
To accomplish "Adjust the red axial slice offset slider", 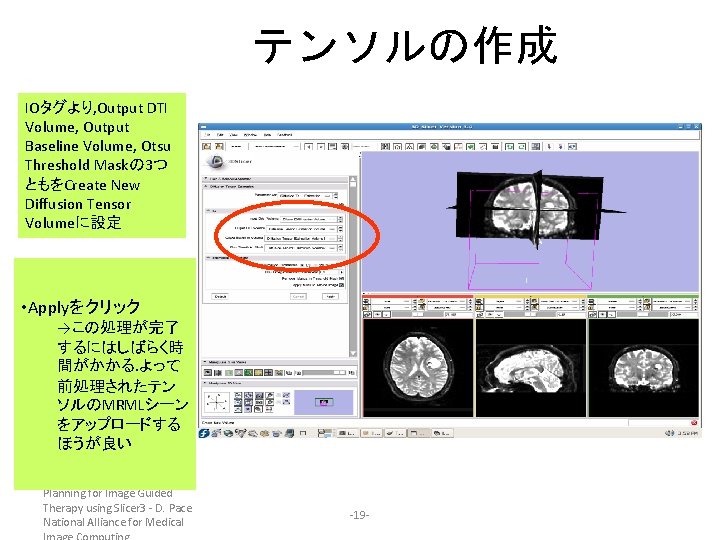I will click(419, 314).
